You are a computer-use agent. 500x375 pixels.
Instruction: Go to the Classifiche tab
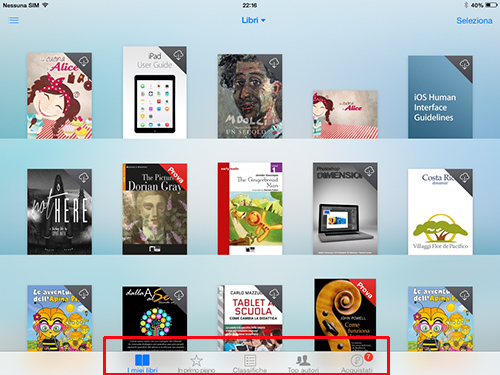pyautogui.click(x=250, y=364)
